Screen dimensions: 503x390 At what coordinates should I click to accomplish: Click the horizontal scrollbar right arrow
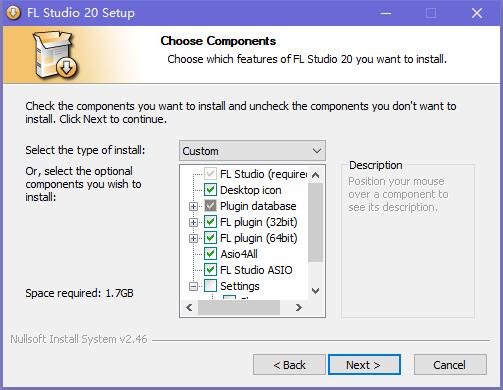(299, 307)
